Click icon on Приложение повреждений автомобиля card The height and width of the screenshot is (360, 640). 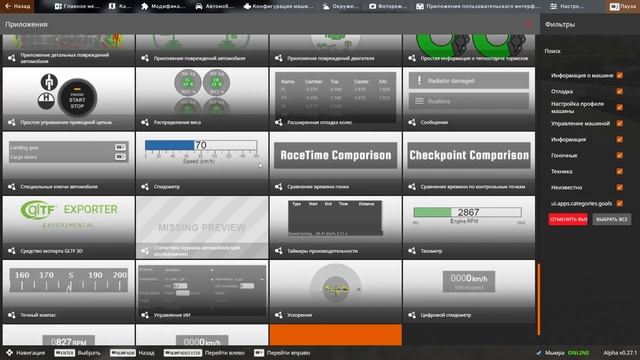[x=145, y=58]
